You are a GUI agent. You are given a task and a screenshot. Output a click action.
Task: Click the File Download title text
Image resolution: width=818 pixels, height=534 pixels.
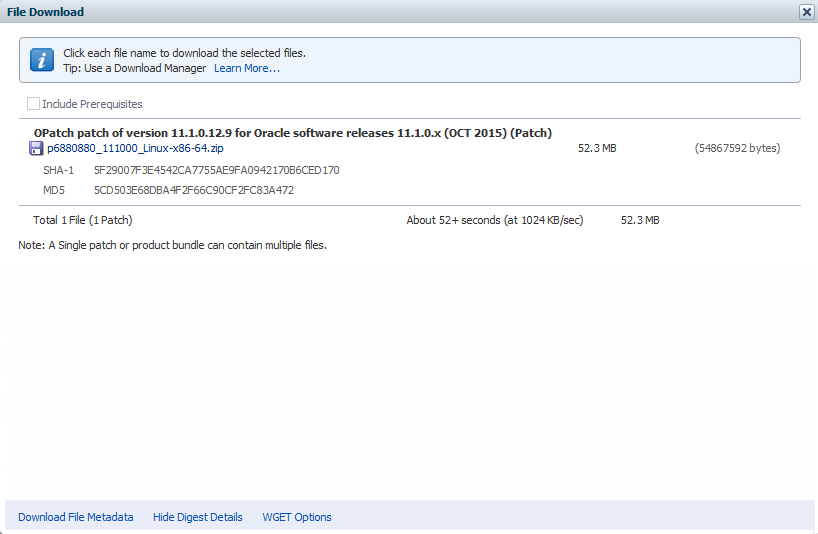[45, 12]
